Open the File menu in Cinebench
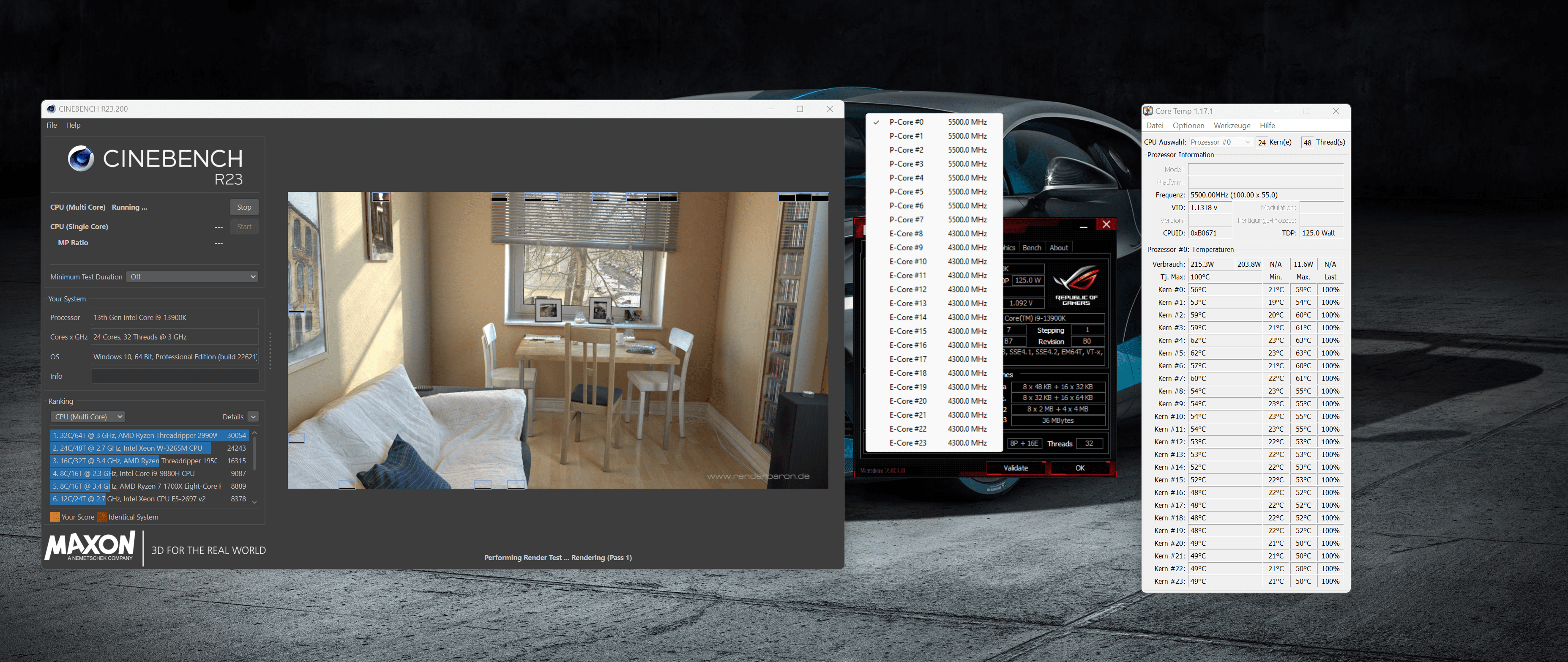This screenshot has height=662, width=1568. (x=52, y=126)
